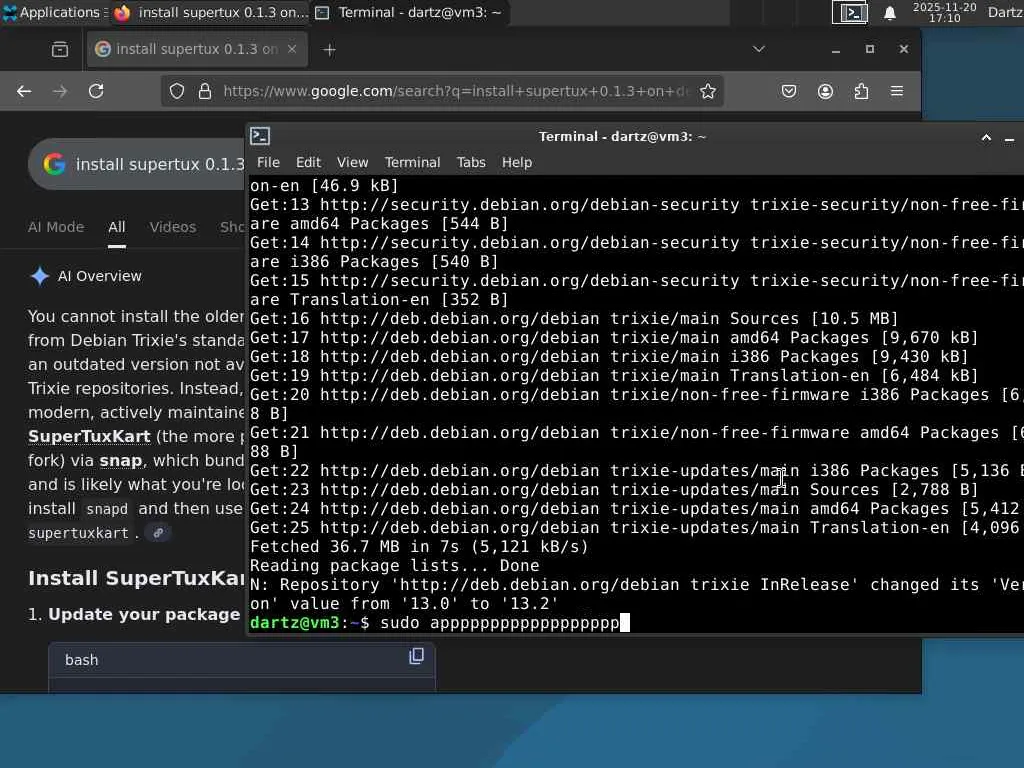Viewport: 1024px width, 768px height.
Task: Follow the SuperTuxKart link in AI Overview
Action: (x=89, y=436)
